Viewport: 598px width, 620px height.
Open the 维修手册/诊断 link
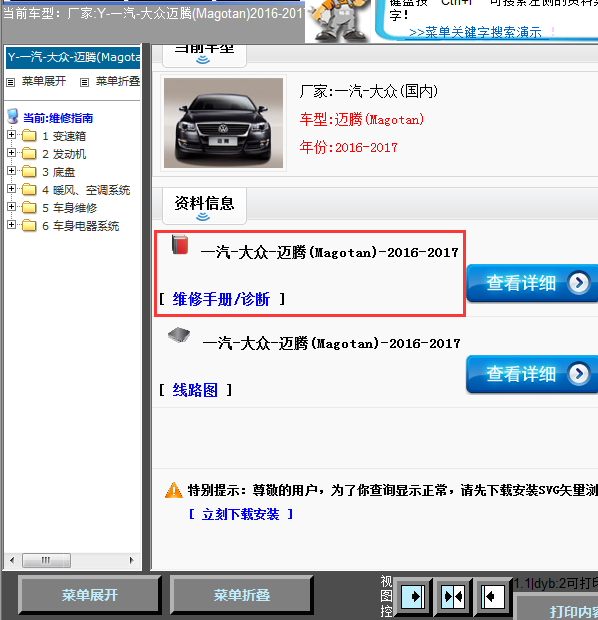pos(221,299)
